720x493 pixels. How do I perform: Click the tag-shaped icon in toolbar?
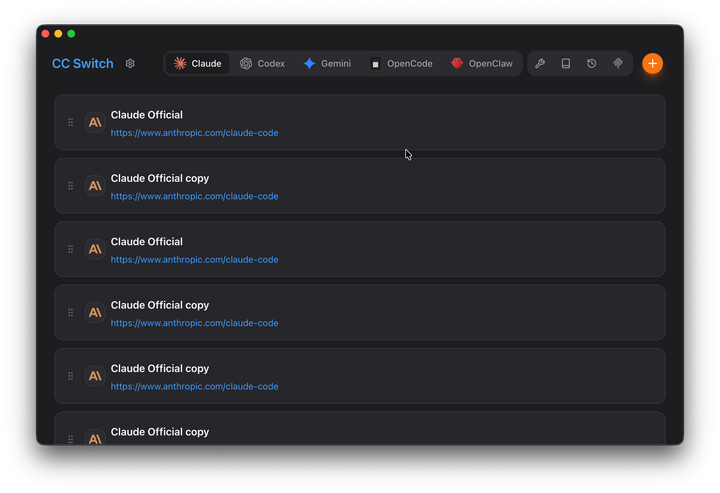coord(618,63)
